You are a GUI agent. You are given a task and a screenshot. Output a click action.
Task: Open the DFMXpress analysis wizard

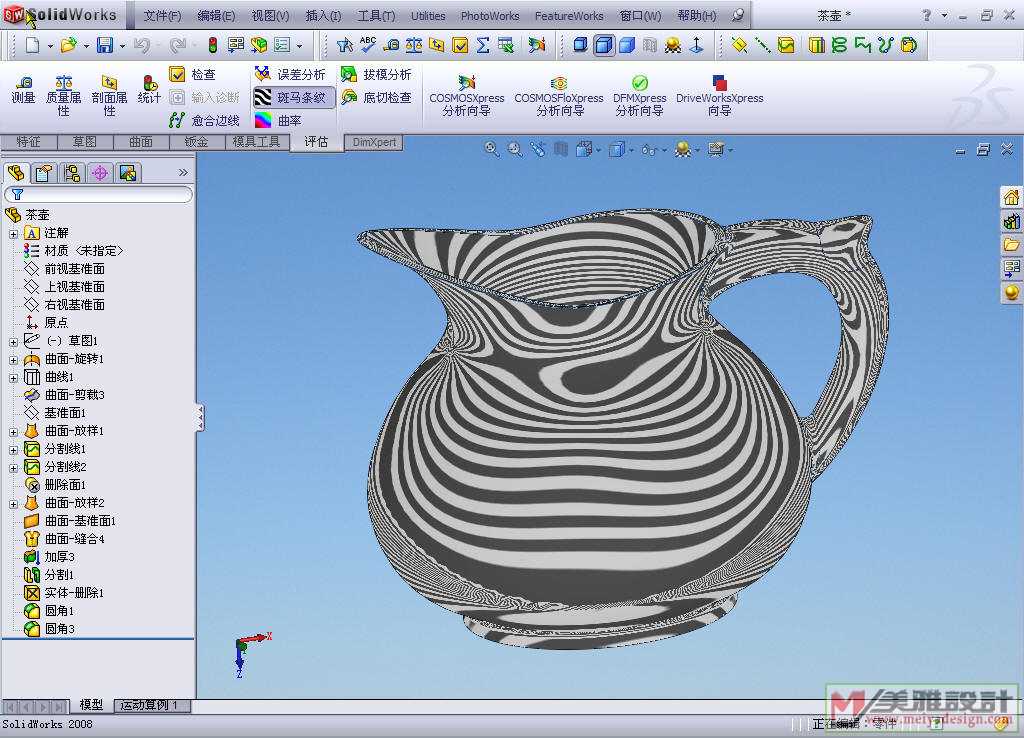tap(639, 83)
